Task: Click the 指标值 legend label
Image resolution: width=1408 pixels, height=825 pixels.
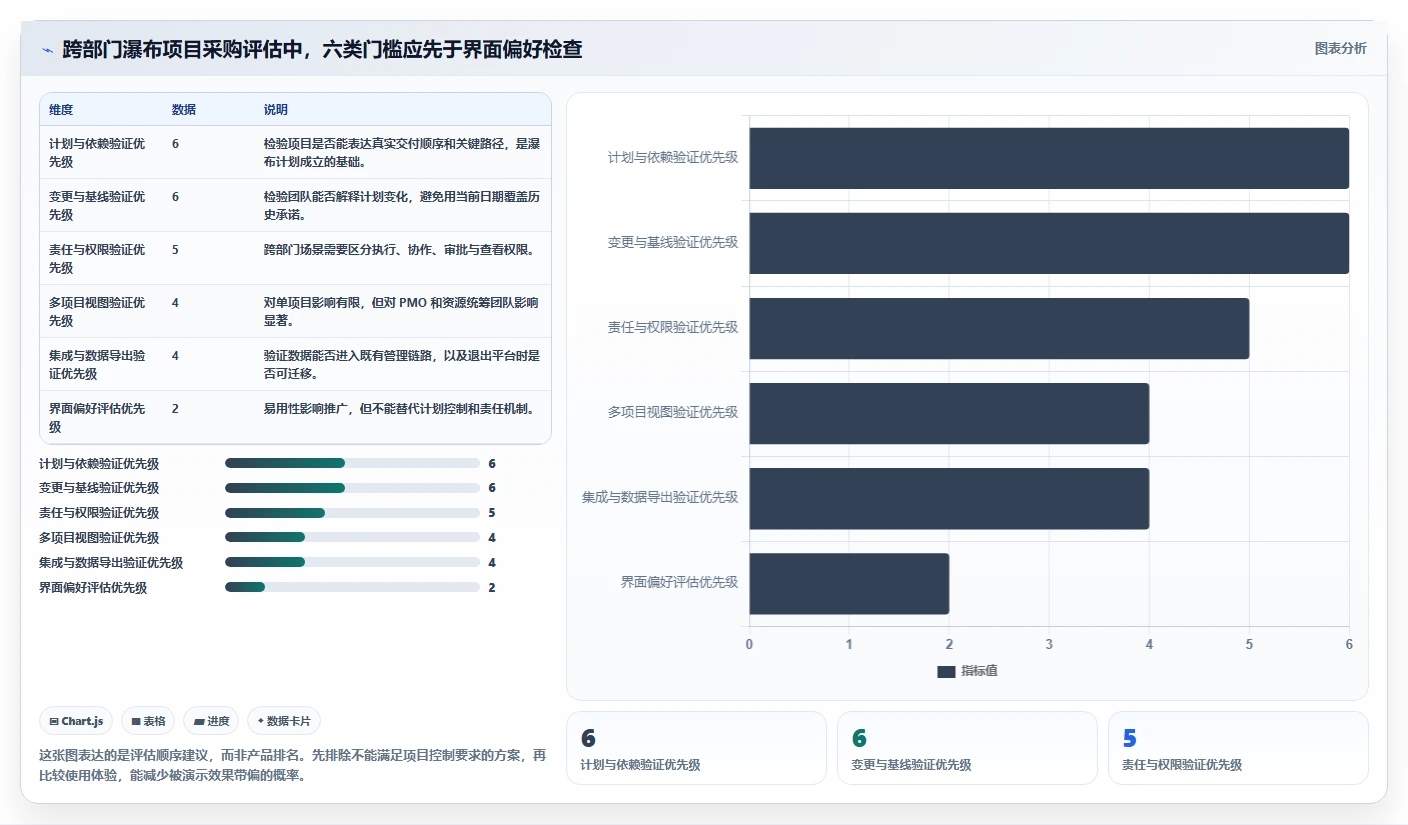Action: [979, 671]
